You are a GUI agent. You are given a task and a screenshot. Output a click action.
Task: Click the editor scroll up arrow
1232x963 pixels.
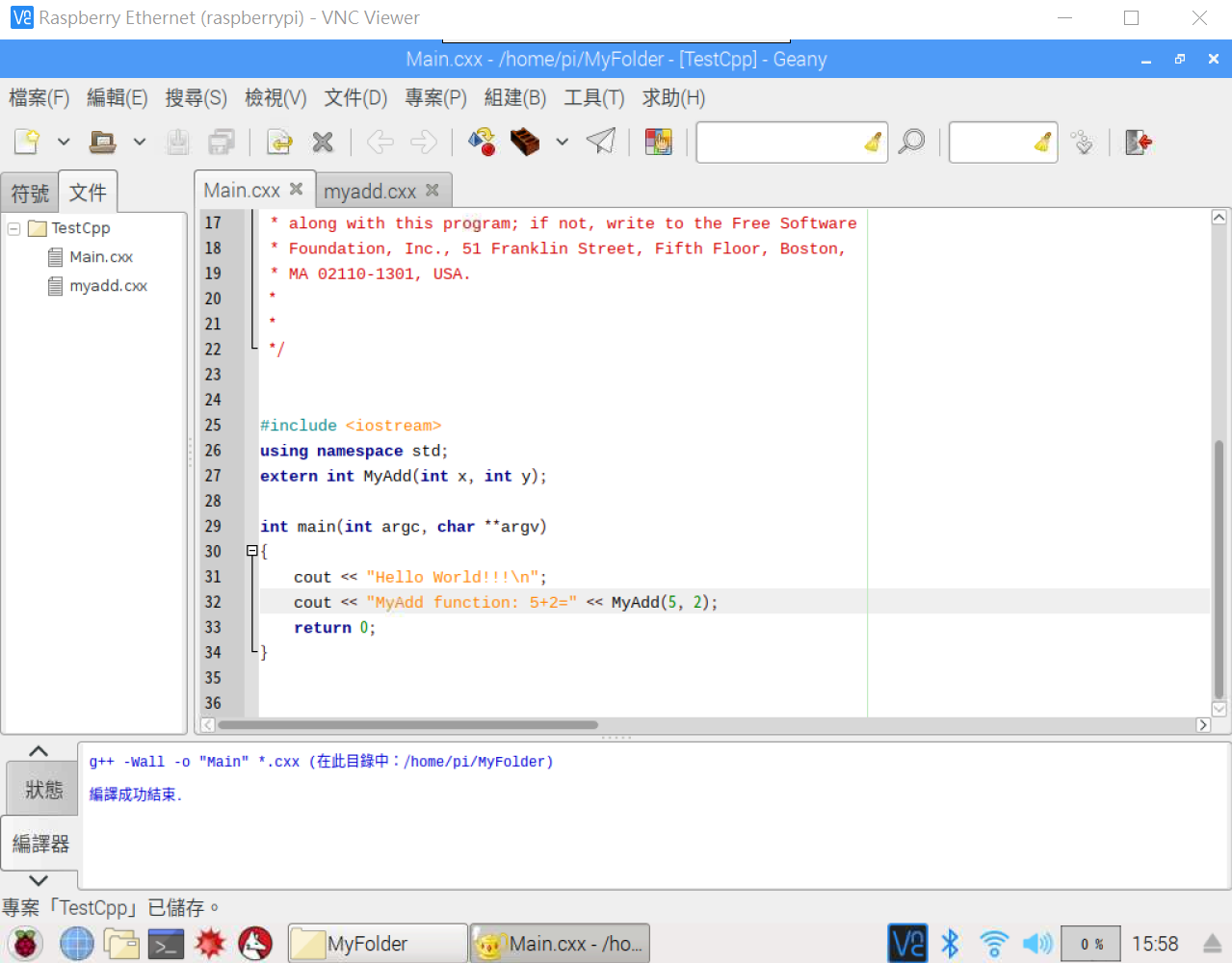coord(1219,218)
